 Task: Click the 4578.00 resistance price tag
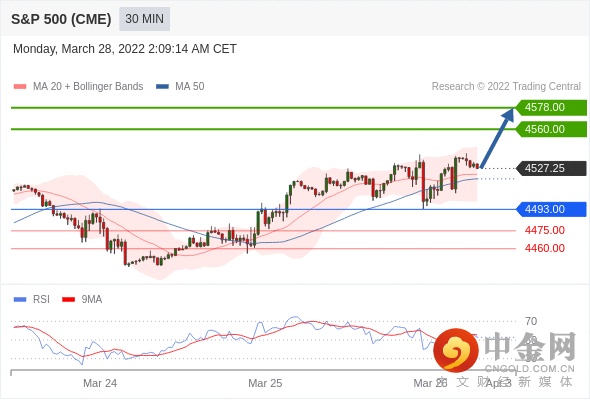[x=551, y=108]
